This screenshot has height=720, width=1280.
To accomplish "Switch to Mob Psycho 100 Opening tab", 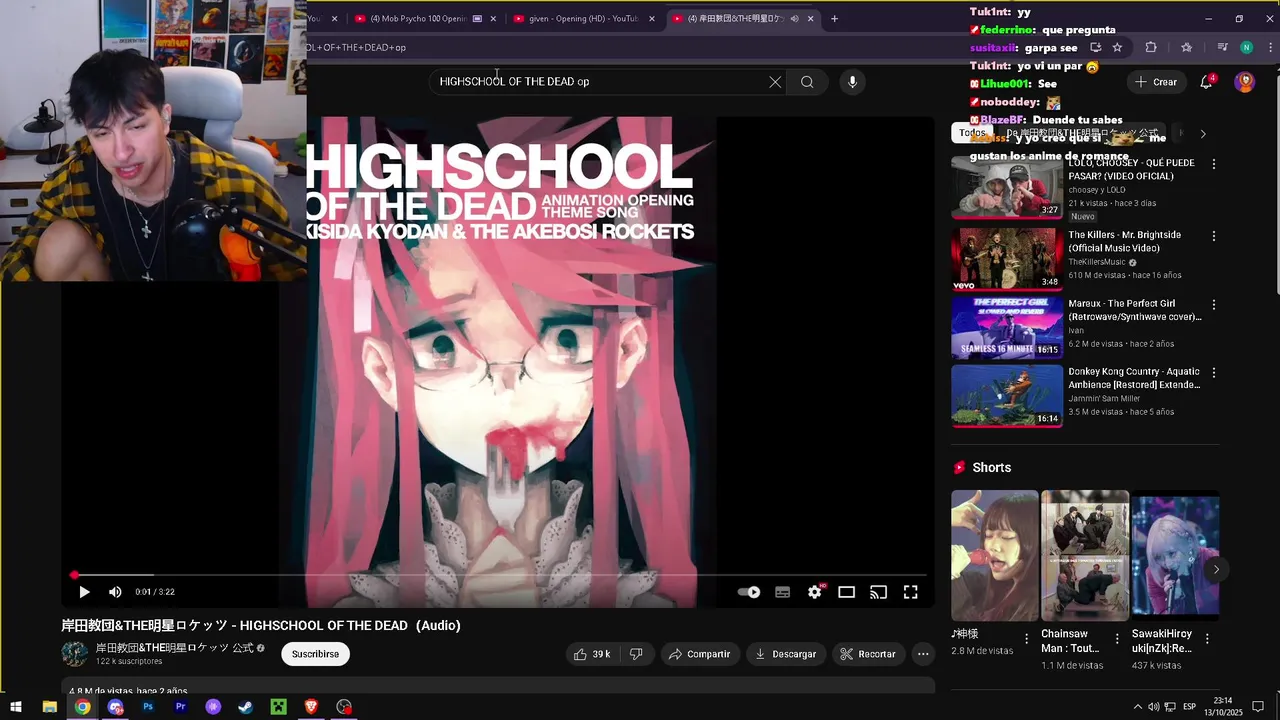I will point(417,18).
